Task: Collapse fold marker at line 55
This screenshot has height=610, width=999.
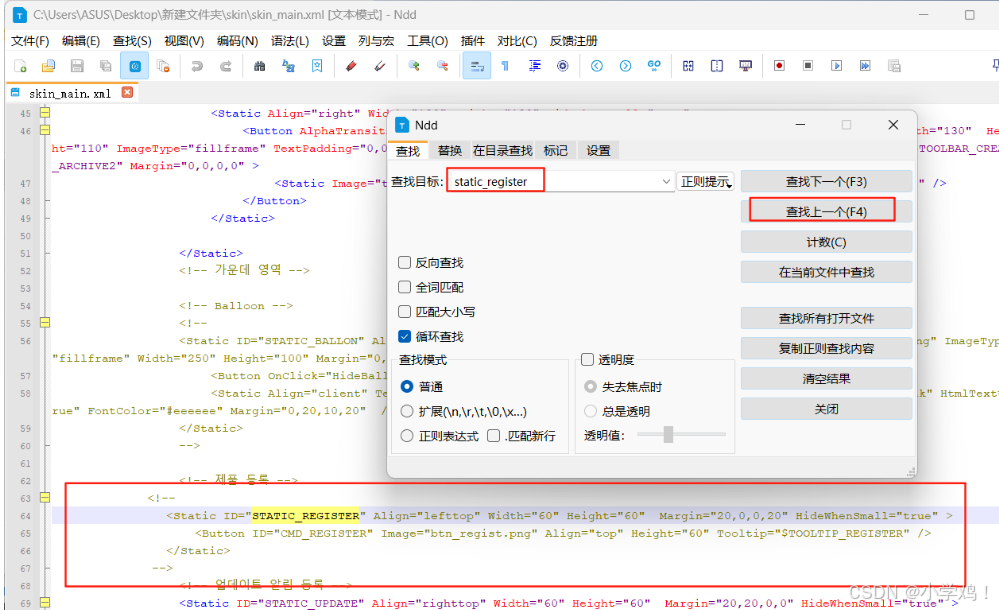Action: click(x=45, y=323)
